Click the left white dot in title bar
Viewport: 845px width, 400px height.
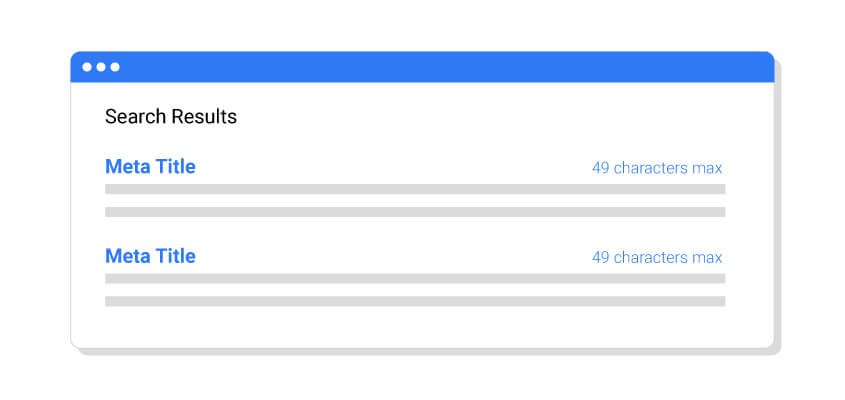point(87,67)
